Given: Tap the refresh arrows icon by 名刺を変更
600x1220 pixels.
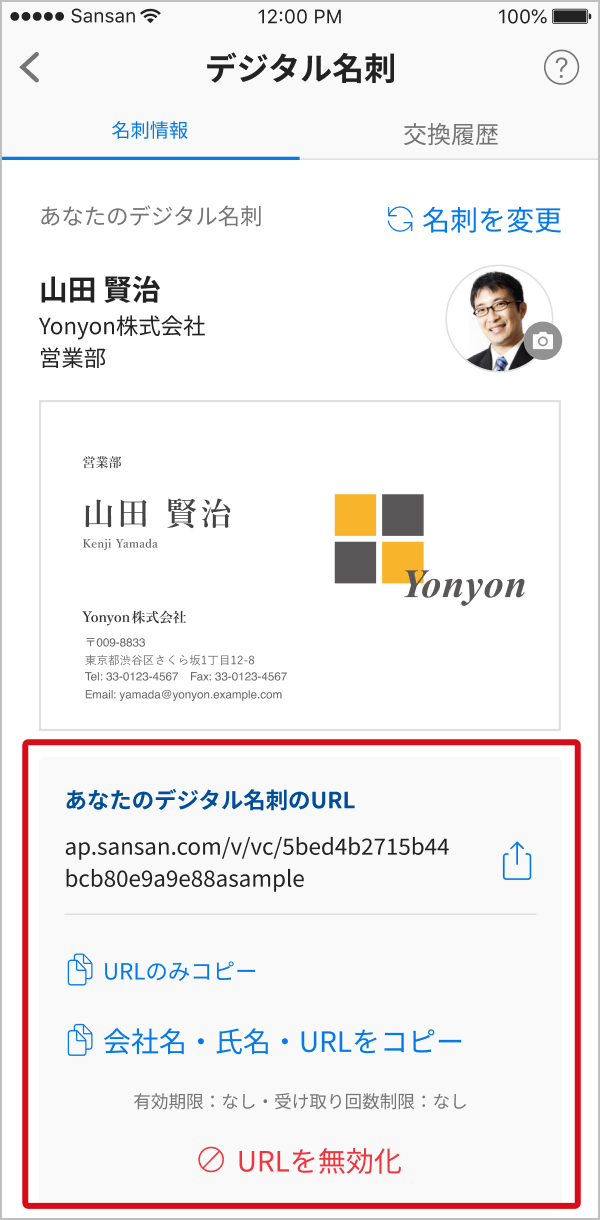Looking at the screenshot, I should 400,219.
